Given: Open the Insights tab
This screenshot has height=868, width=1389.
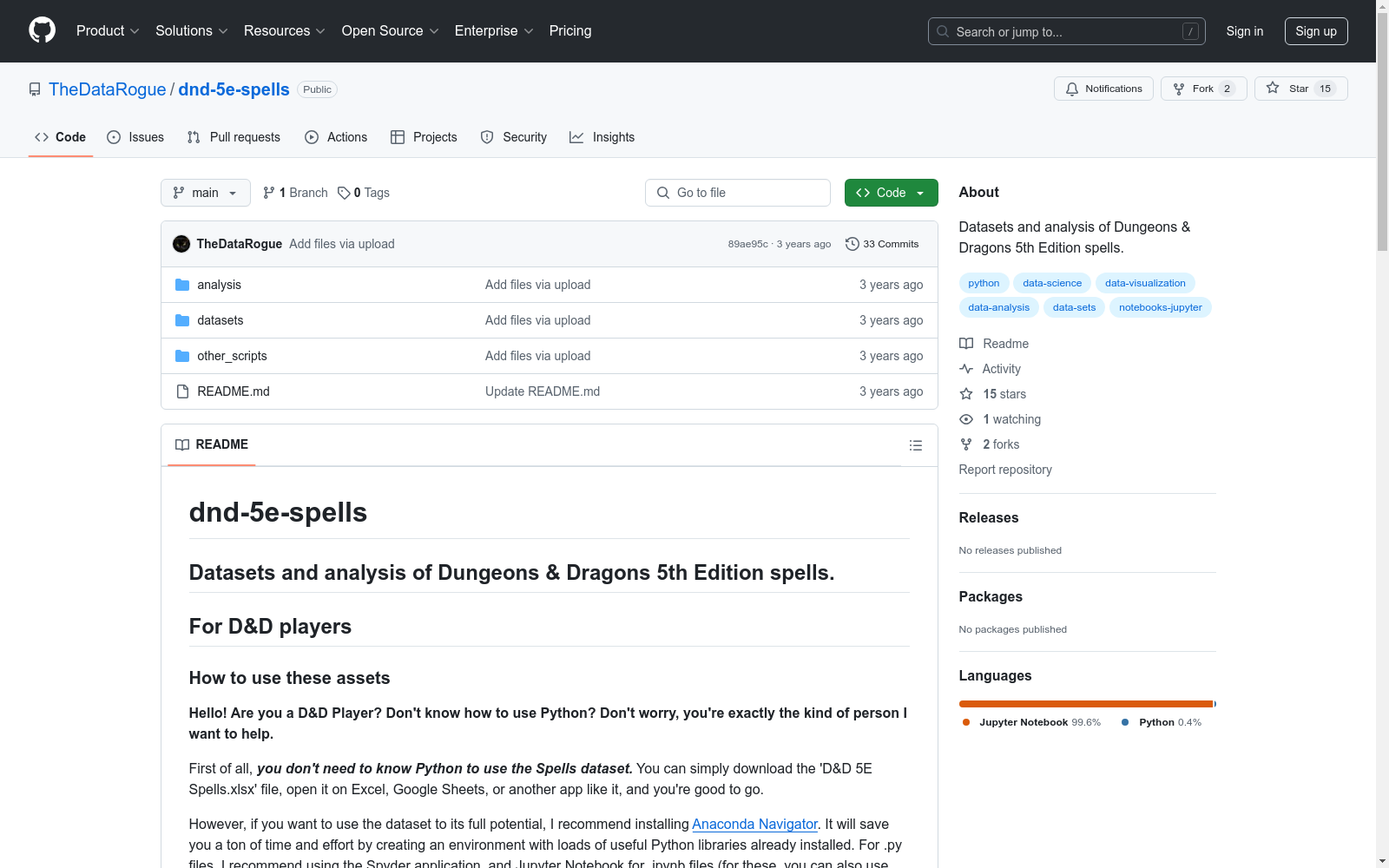Looking at the screenshot, I should 602,137.
